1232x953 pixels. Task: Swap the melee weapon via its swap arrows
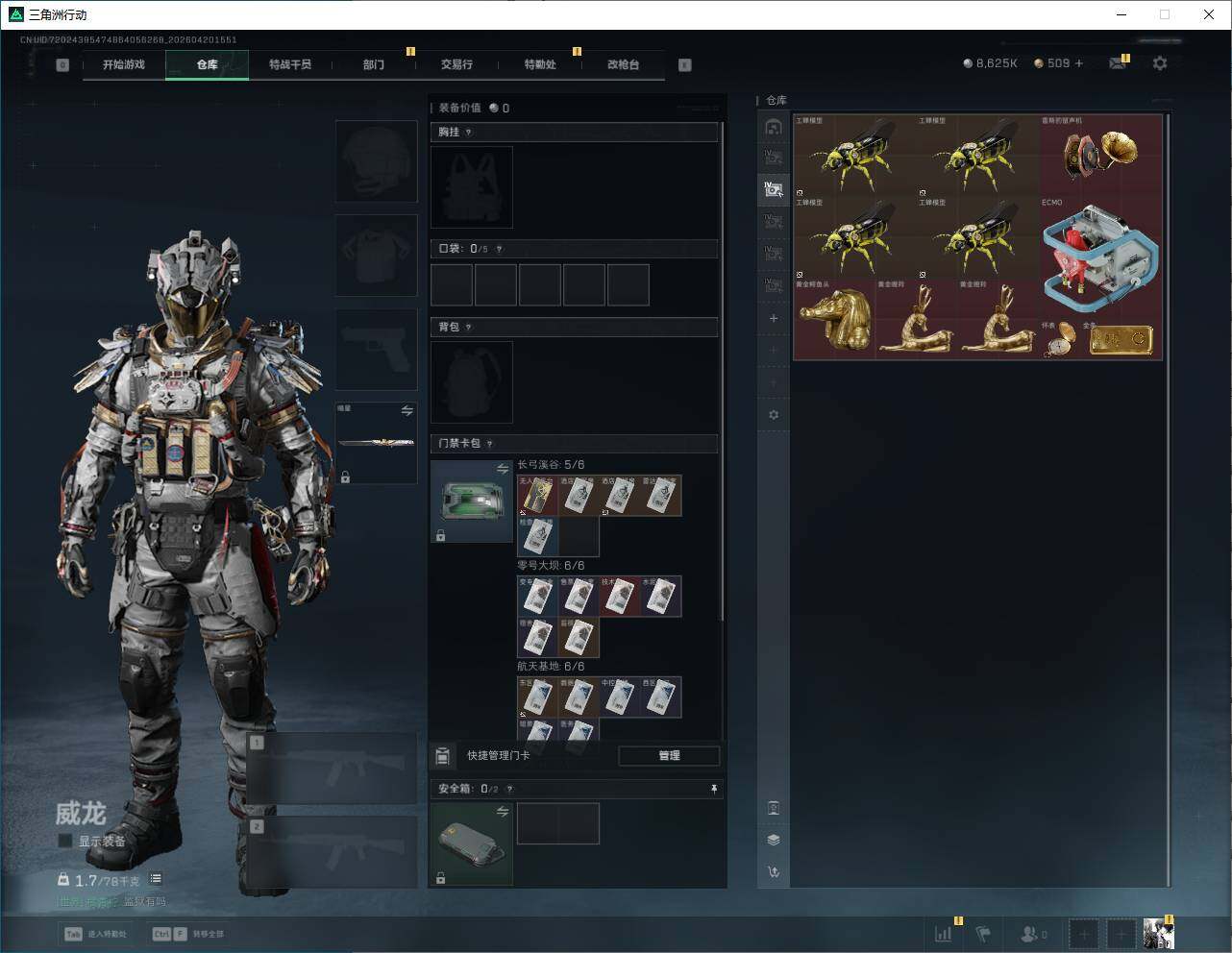click(407, 411)
